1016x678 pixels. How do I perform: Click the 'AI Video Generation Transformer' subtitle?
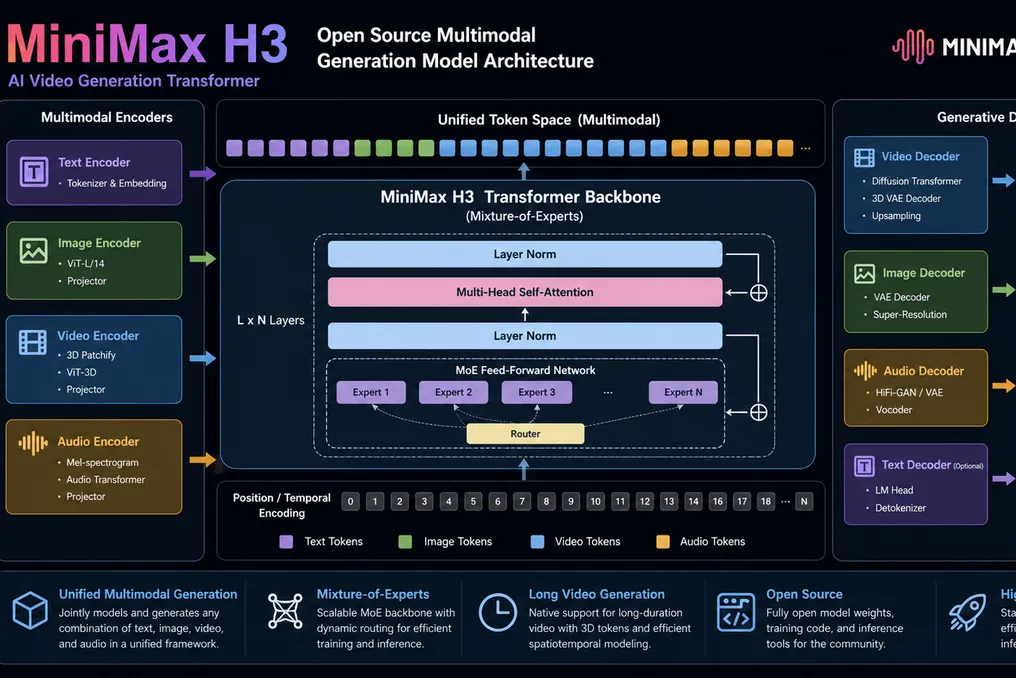[133, 81]
